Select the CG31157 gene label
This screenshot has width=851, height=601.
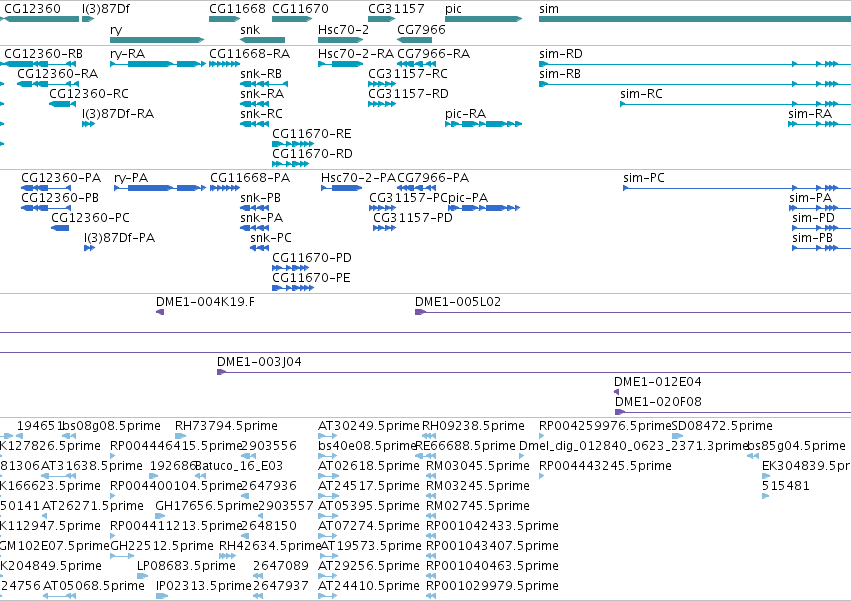[x=396, y=9]
